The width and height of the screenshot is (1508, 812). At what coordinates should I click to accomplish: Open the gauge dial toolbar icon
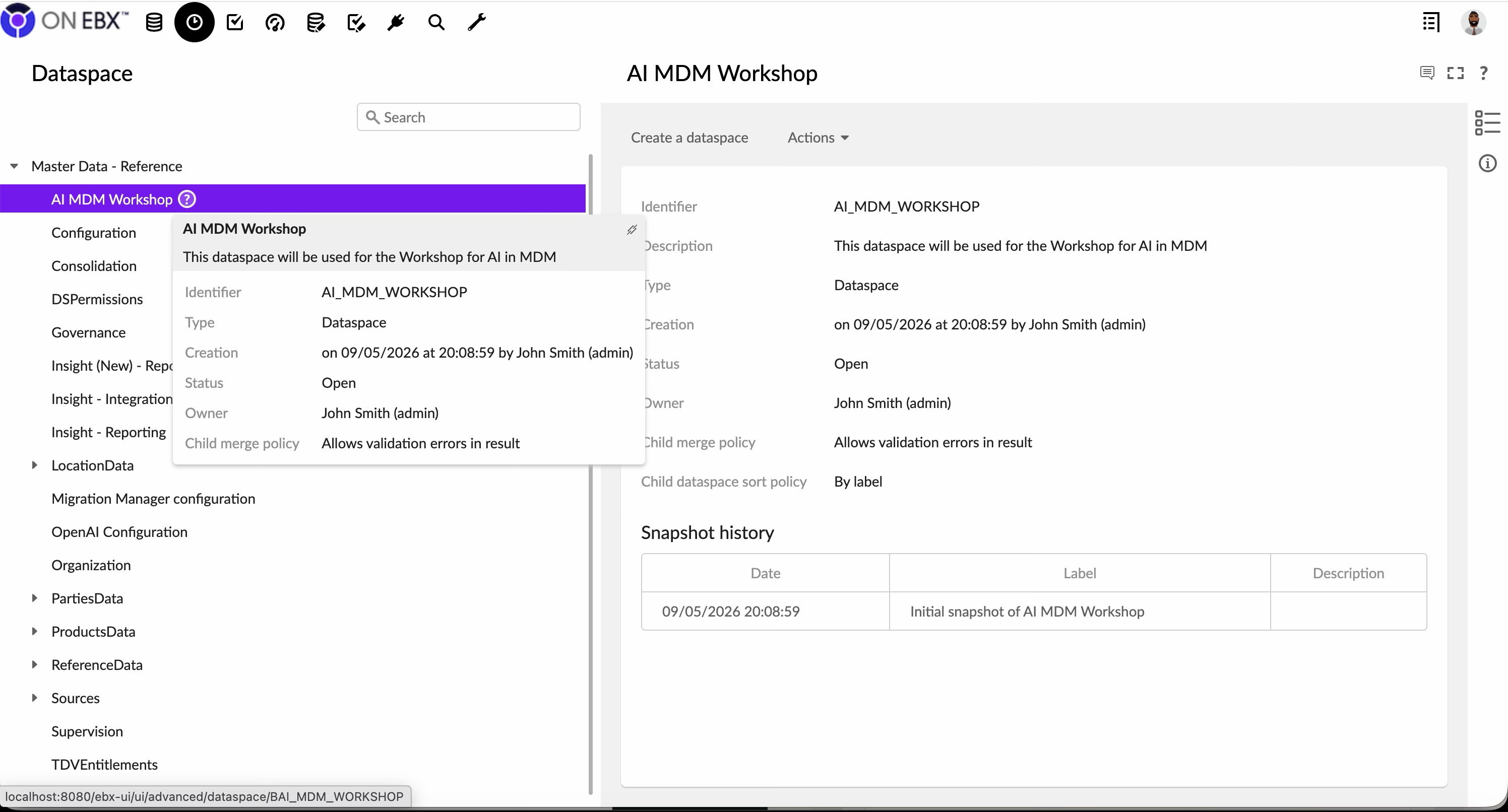point(275,22)
